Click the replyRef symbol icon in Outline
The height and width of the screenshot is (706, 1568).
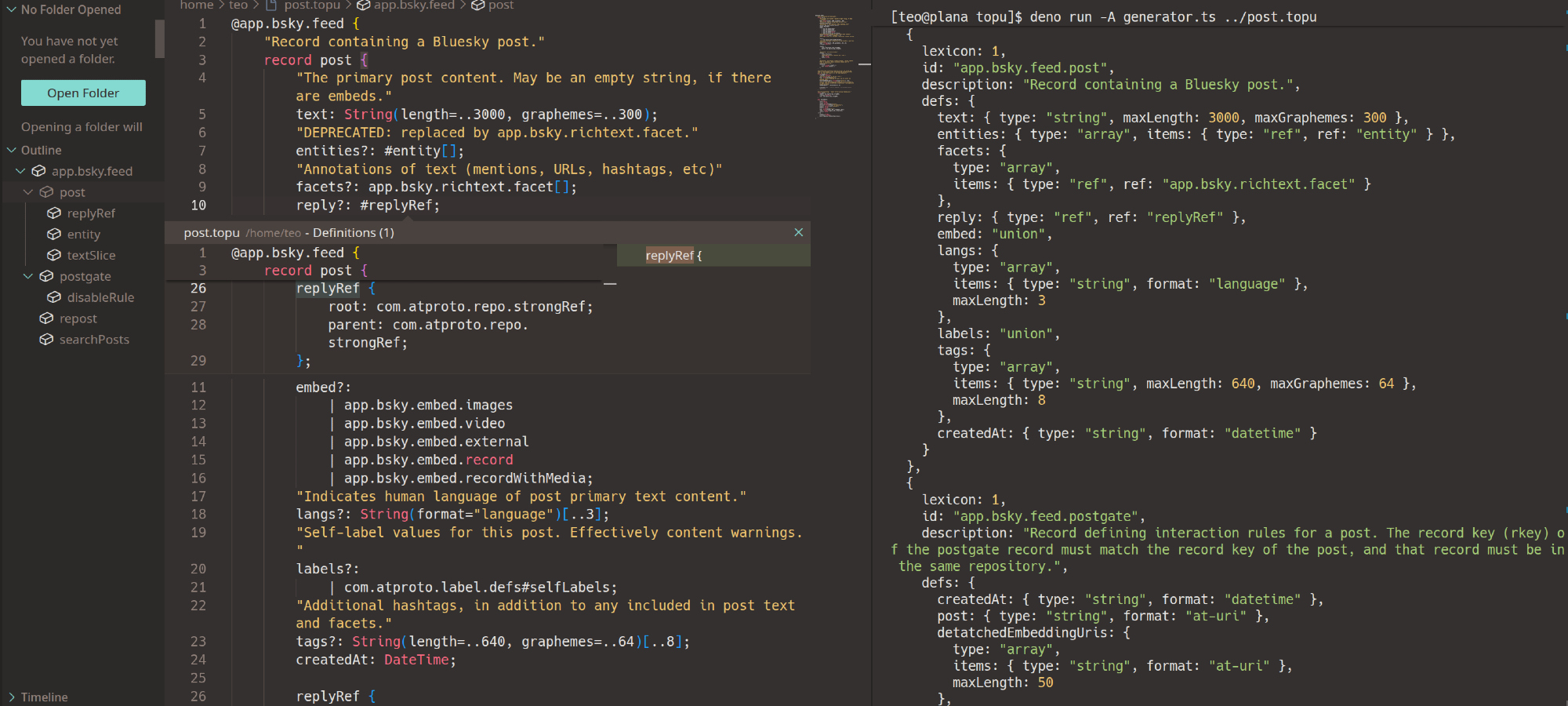coord(54,213)
